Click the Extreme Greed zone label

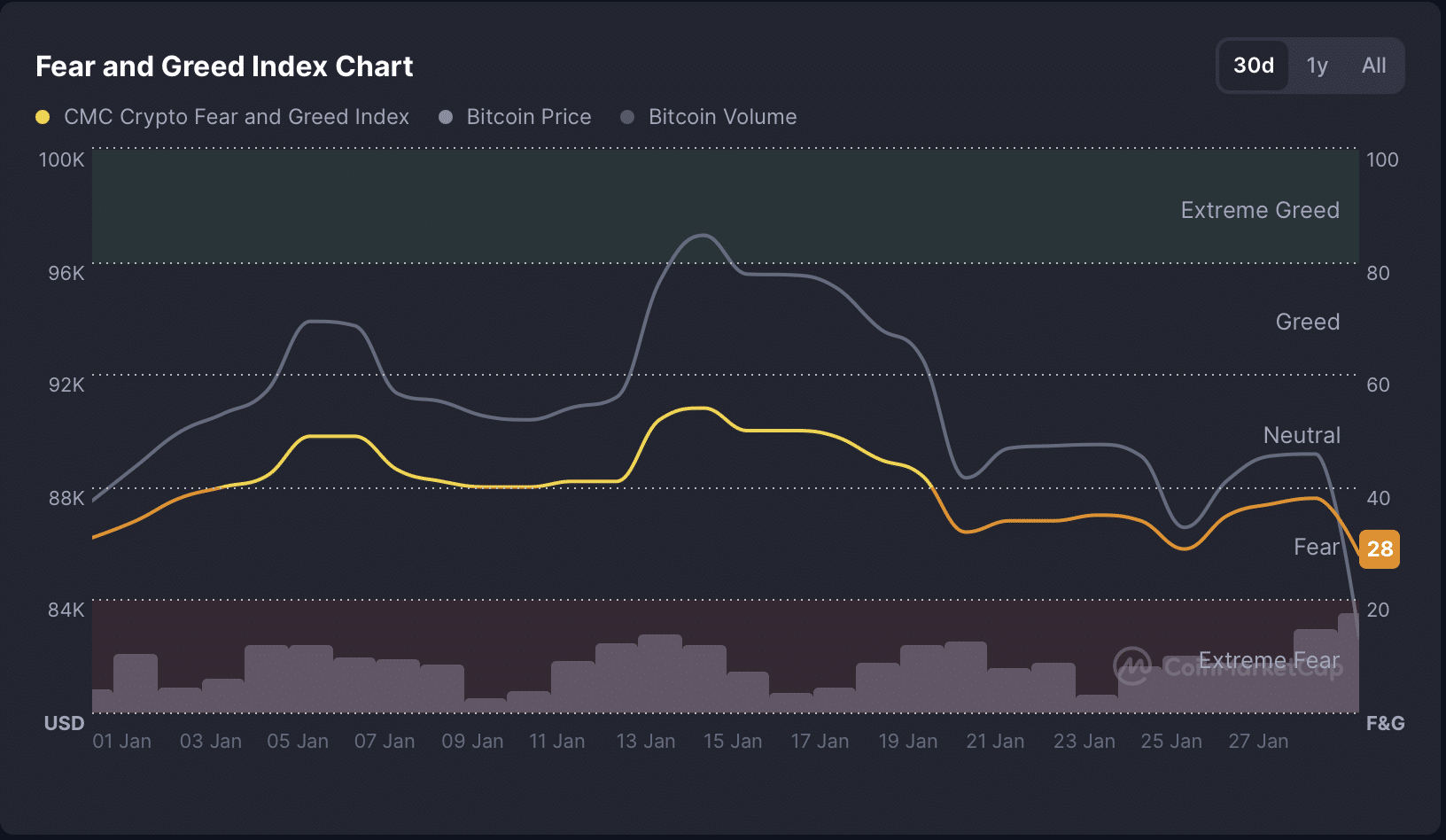[1259, 210]
